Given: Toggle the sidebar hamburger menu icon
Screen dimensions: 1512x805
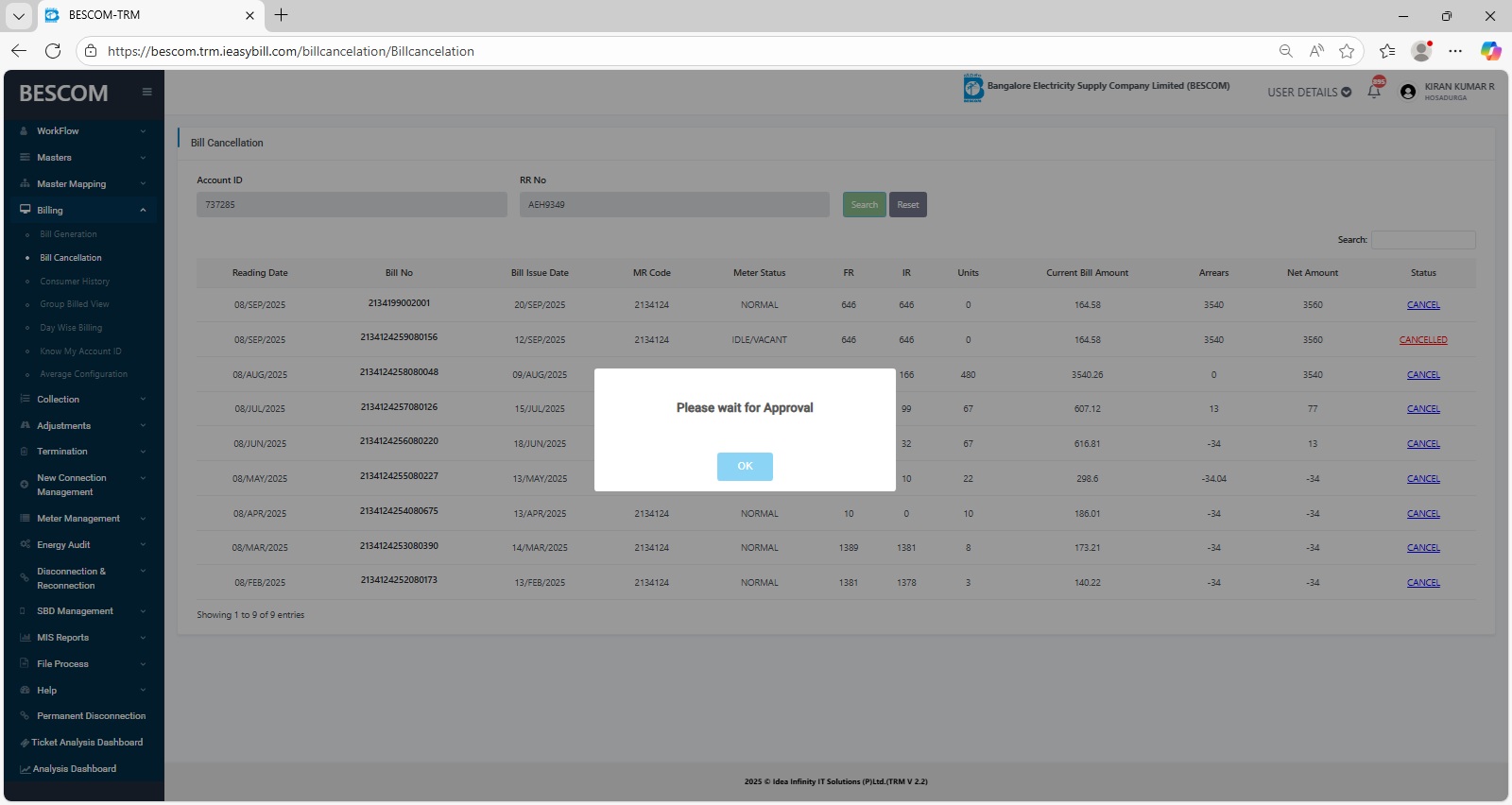Looking at the screenshot, I should 146,92.
